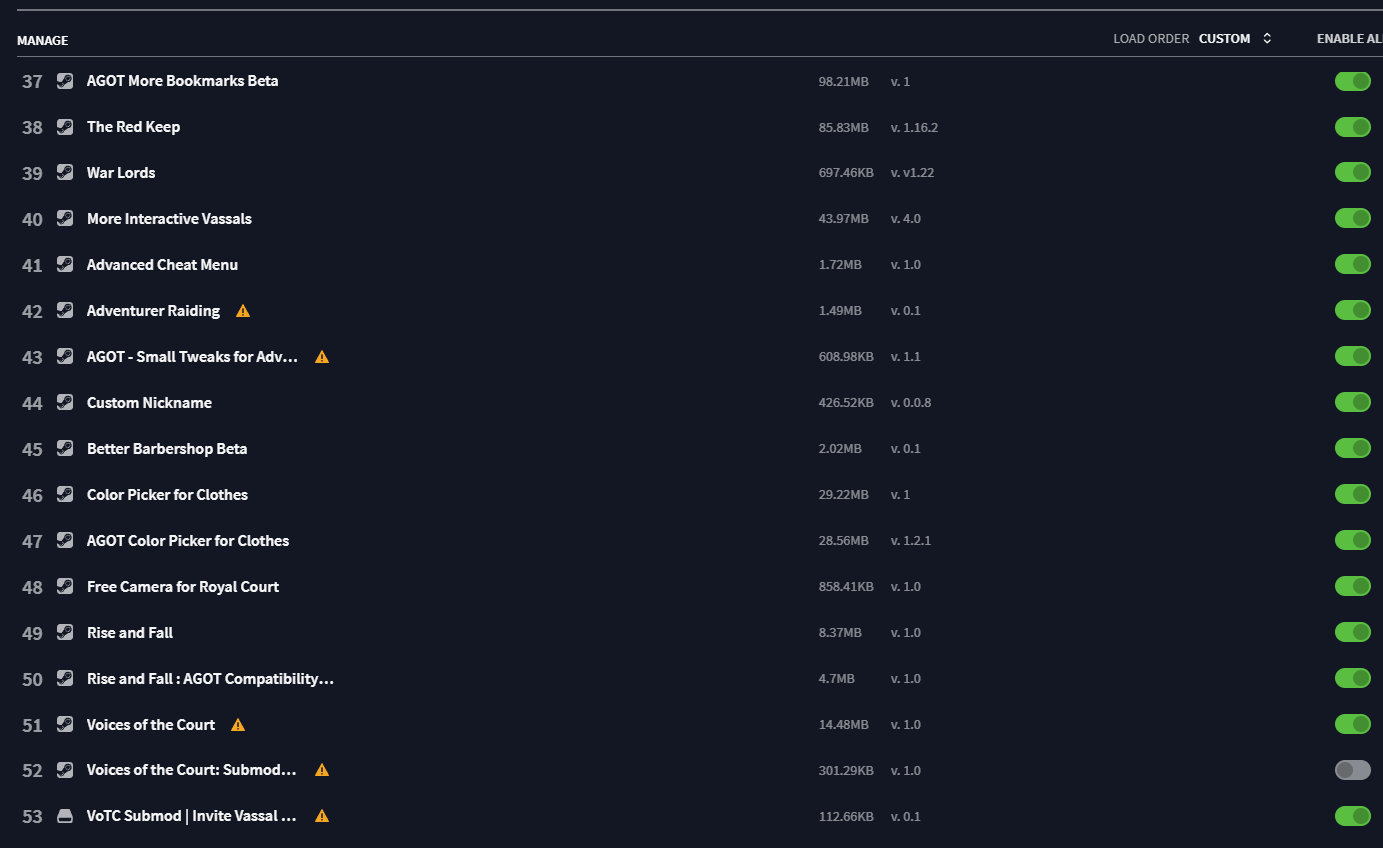The height and width of the screenshot is (848, 1383).
Task: Open the Manage menu label
Action: [43, 41]
